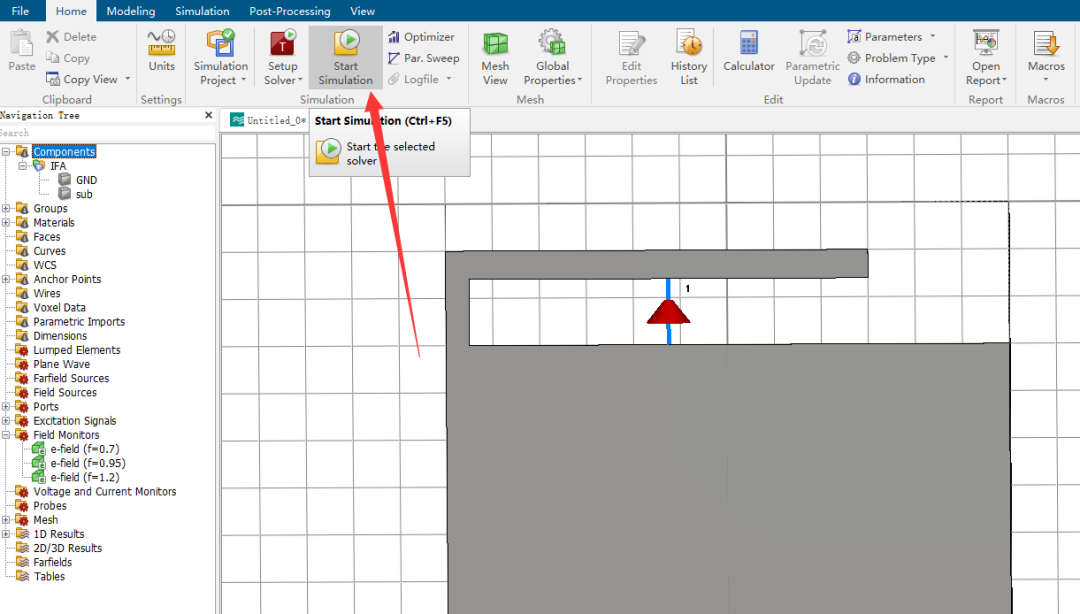Select the e-field (f=0.7) monitor
The image size is (1080, 614).
click(x=85, y=449)
